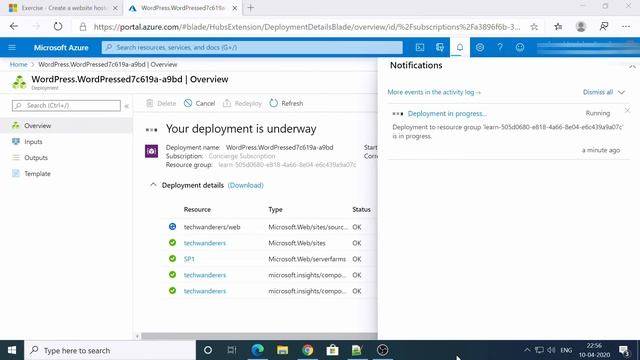Viewport: 640px width, 360px height.
Task: Collapse the Notifications panel with the top chevron
Action: pos(632,67)
